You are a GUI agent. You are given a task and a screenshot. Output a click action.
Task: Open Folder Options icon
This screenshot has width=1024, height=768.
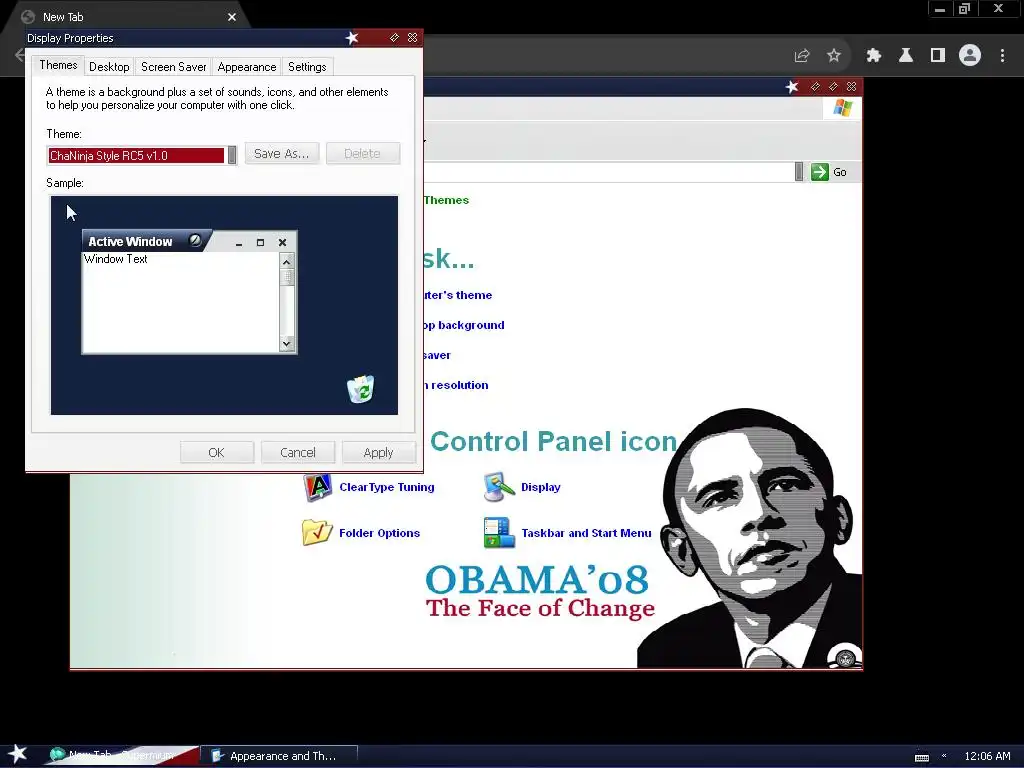317,533
